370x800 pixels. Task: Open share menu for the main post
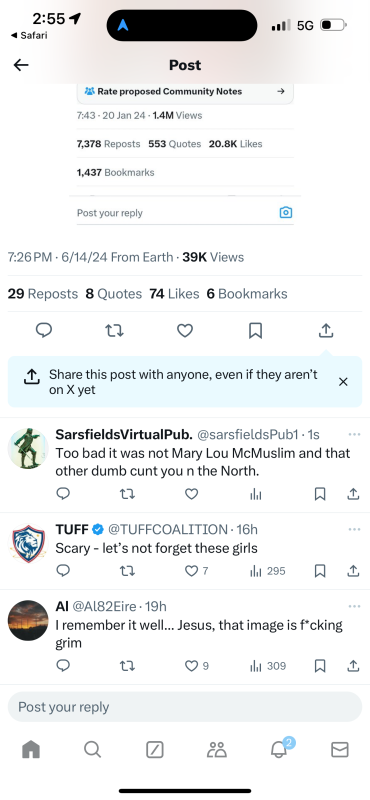[x=326, y=331]
